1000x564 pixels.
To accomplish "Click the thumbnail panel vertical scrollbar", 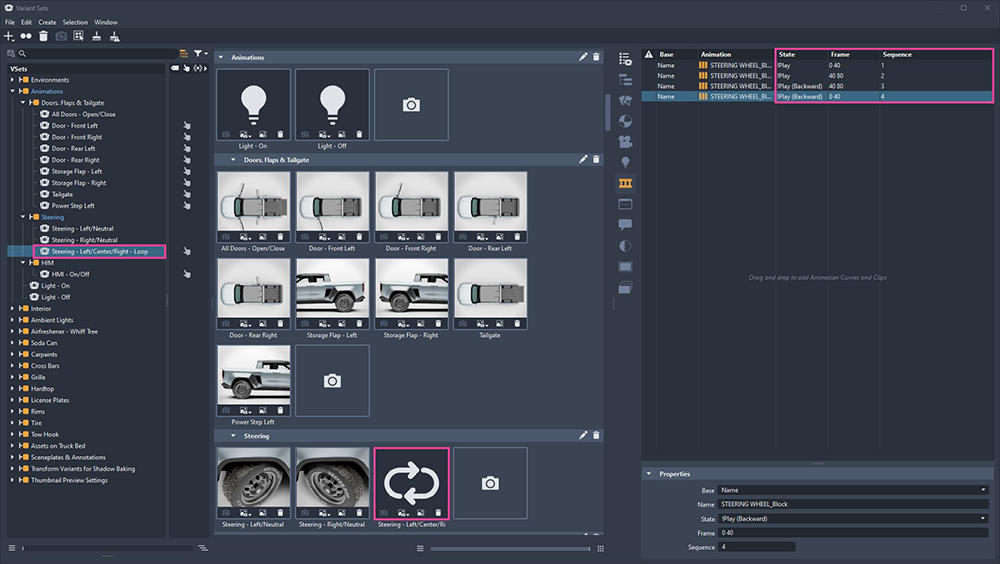I will coord(608,112).
